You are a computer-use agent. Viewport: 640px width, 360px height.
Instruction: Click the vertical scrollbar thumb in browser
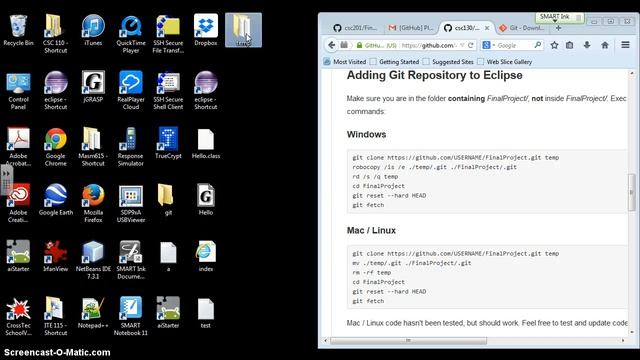[631, 192]
